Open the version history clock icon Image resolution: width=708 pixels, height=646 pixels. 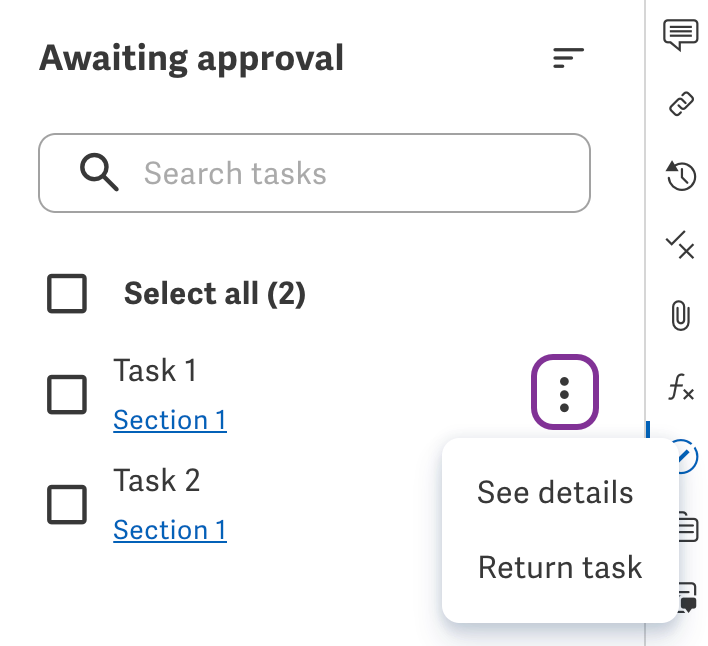pyautogui.click(x=681, y=176)
